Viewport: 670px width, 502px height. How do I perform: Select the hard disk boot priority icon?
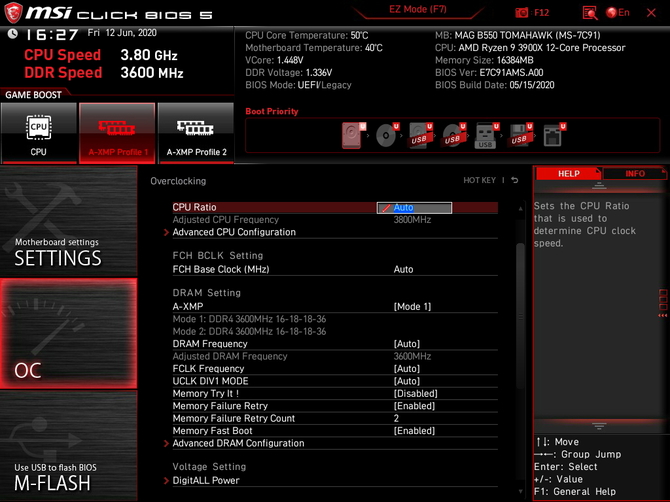click(x=354, y=135)
